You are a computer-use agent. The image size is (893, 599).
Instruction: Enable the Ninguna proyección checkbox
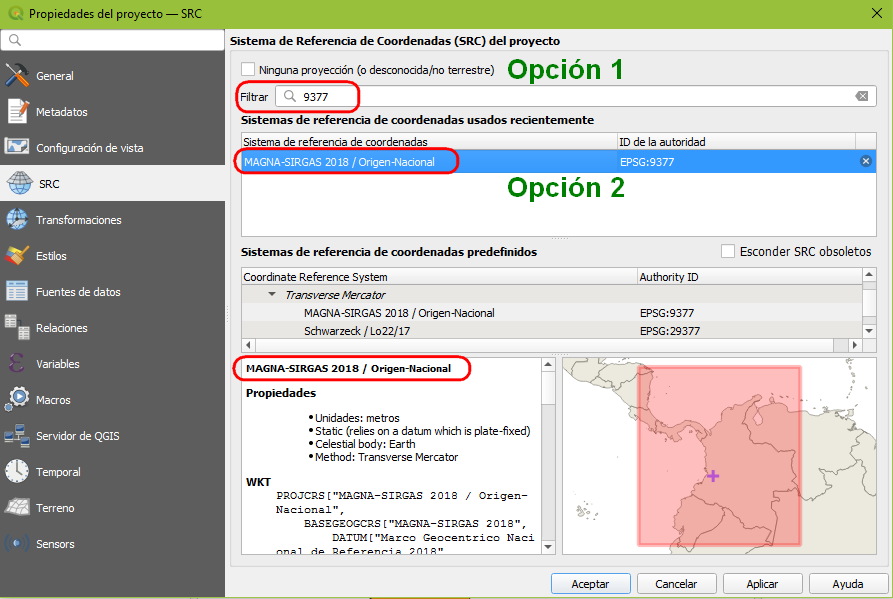[248, 69]
